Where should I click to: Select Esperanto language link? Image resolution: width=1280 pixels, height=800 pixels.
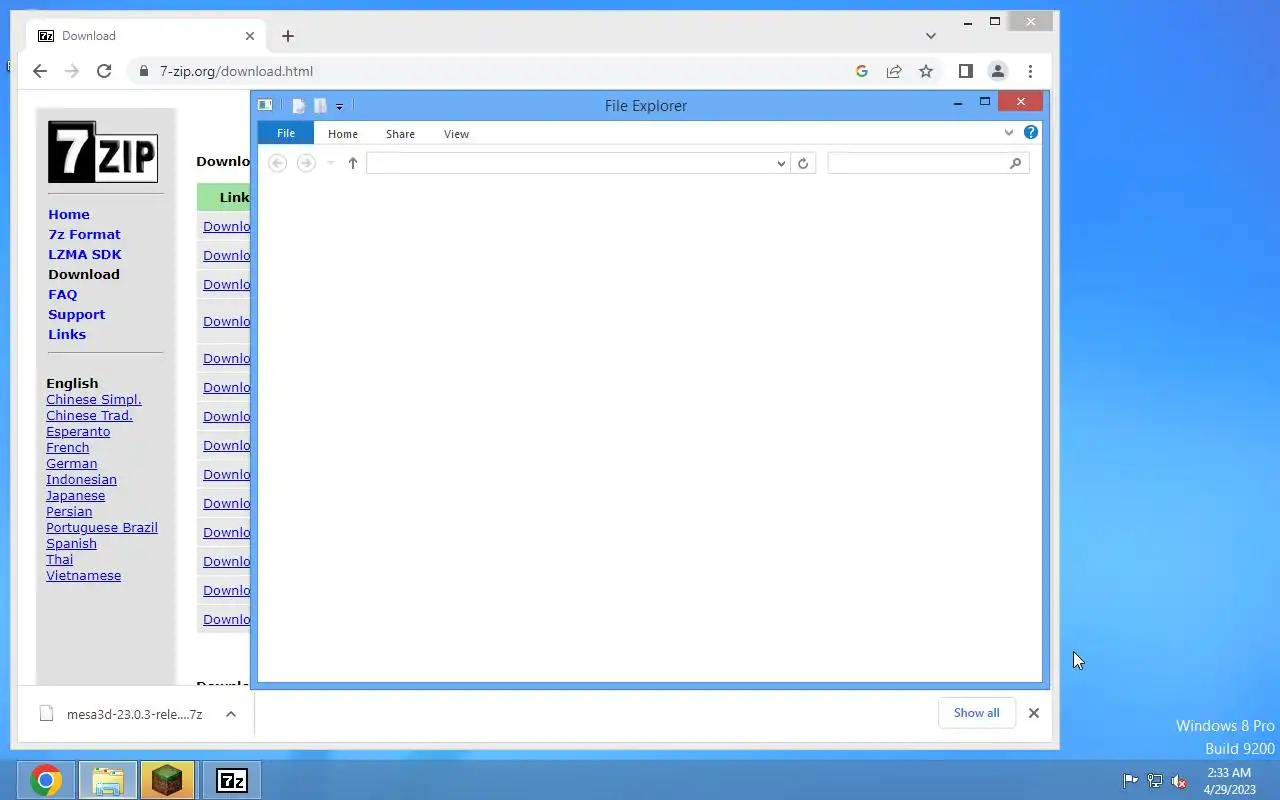[x=78, y=431]
